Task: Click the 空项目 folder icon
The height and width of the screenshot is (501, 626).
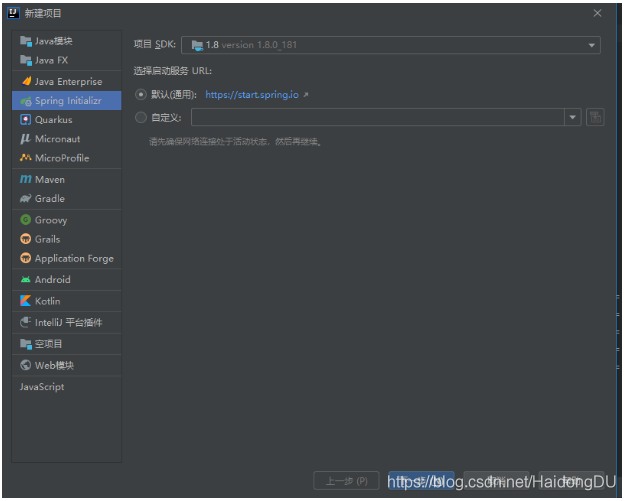Action: (26, 344)
